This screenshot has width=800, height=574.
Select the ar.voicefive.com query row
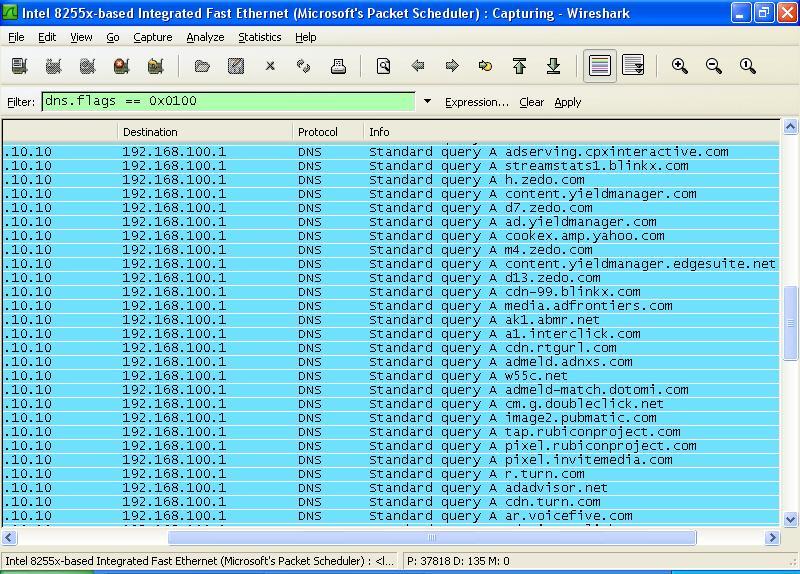point(391,516)
